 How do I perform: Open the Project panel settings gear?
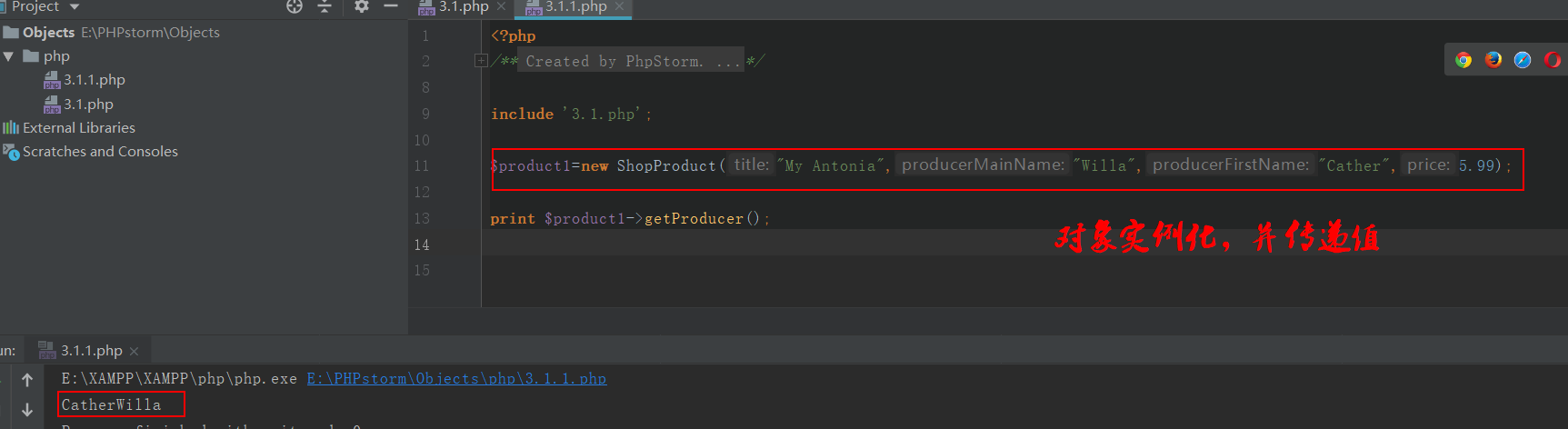pos(362,6)
